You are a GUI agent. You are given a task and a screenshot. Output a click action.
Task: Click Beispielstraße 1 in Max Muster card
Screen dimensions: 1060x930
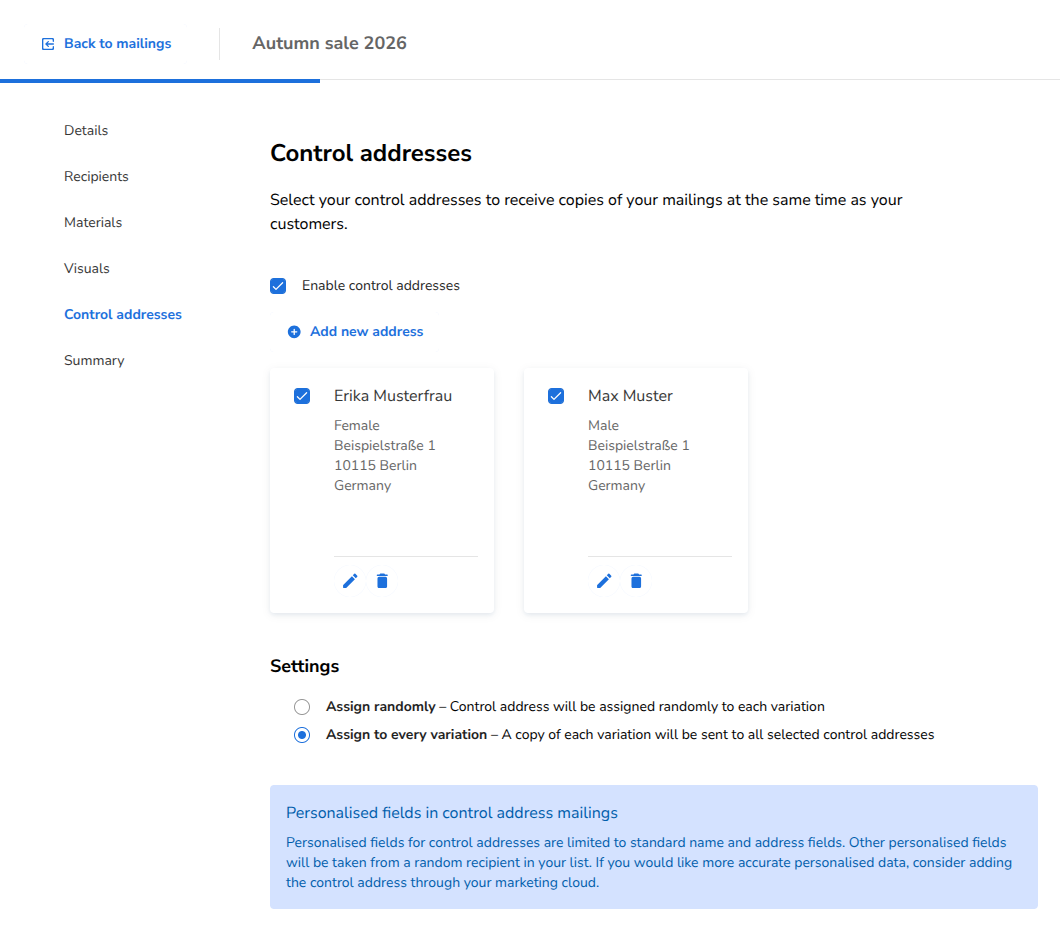tap(639, 445)
